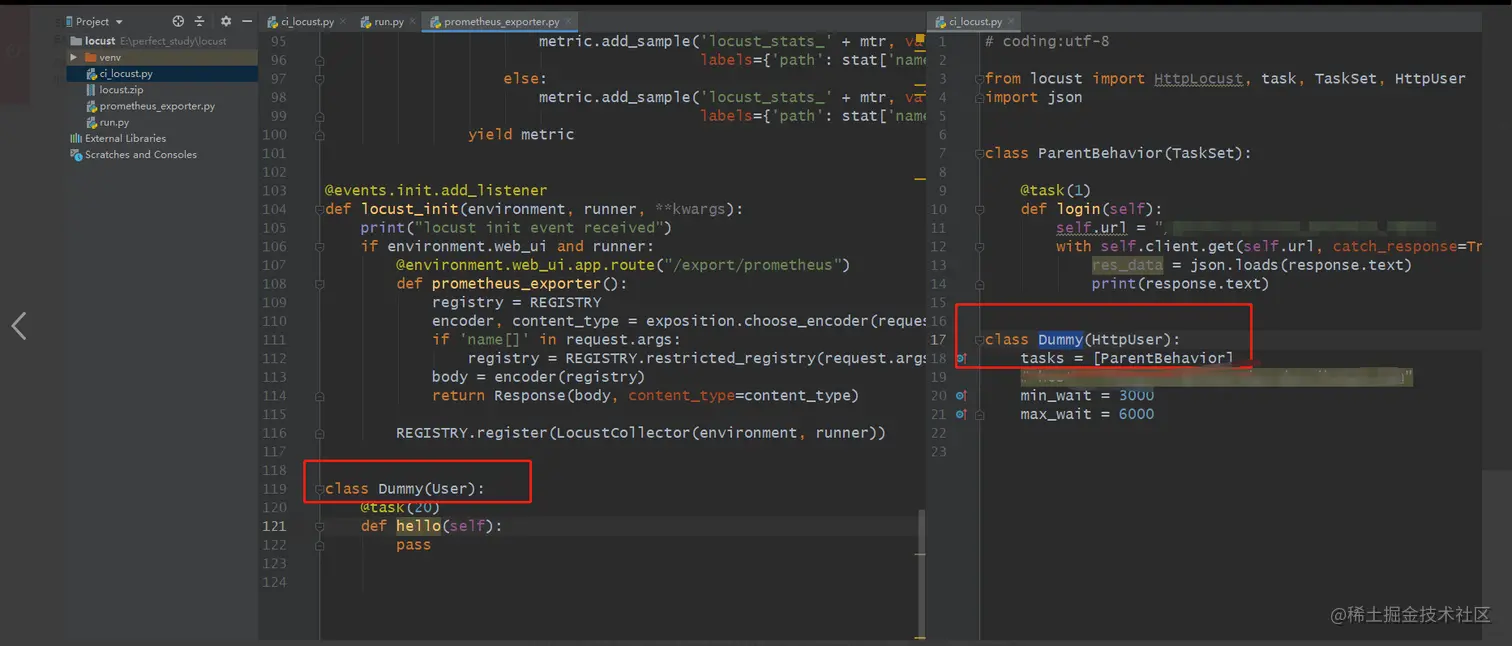Click 'import json' on line 4
Viewport: 1512px width, 646px height.
pos(1034,97)
